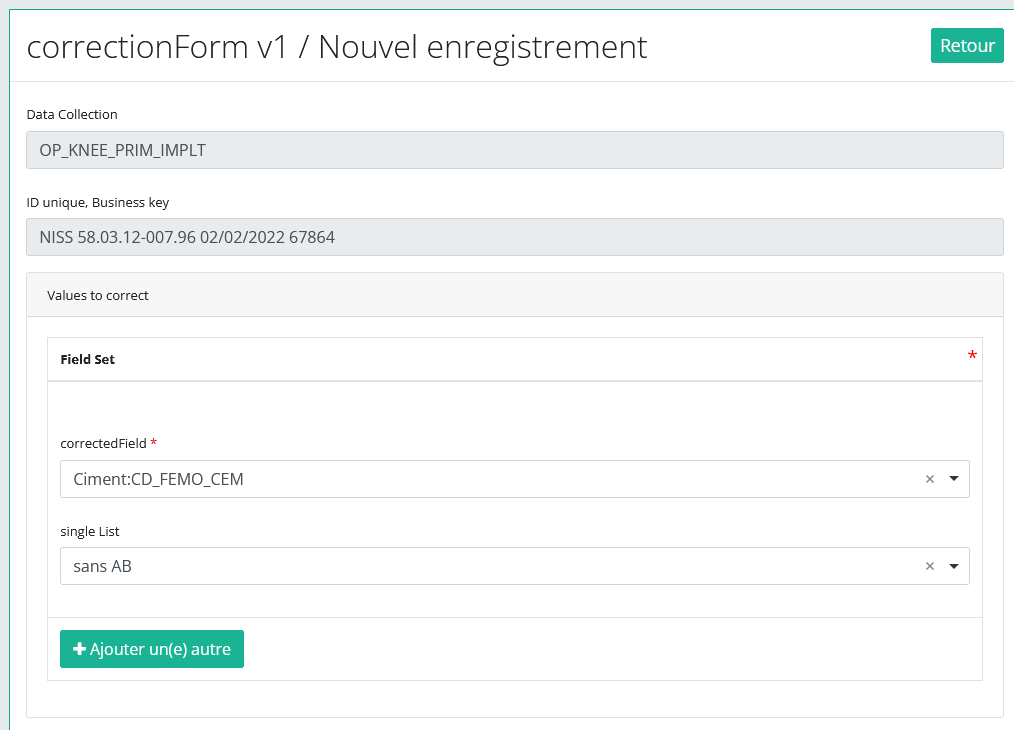Click the 'Values to correct' panel header
The image size is (1014, 730).
pyautogui.click(x=98, y=296)
